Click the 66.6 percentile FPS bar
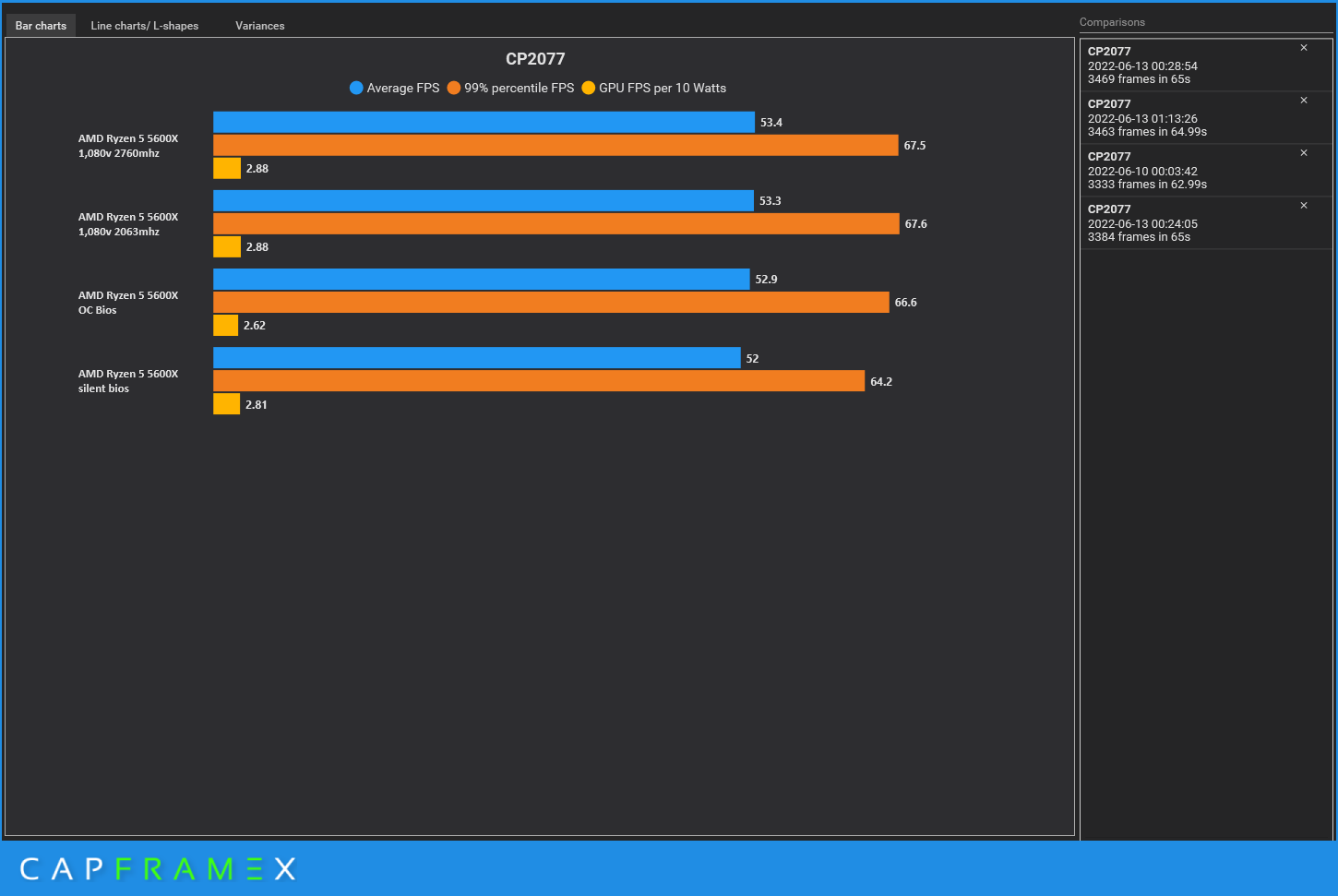 click(551, 302)
